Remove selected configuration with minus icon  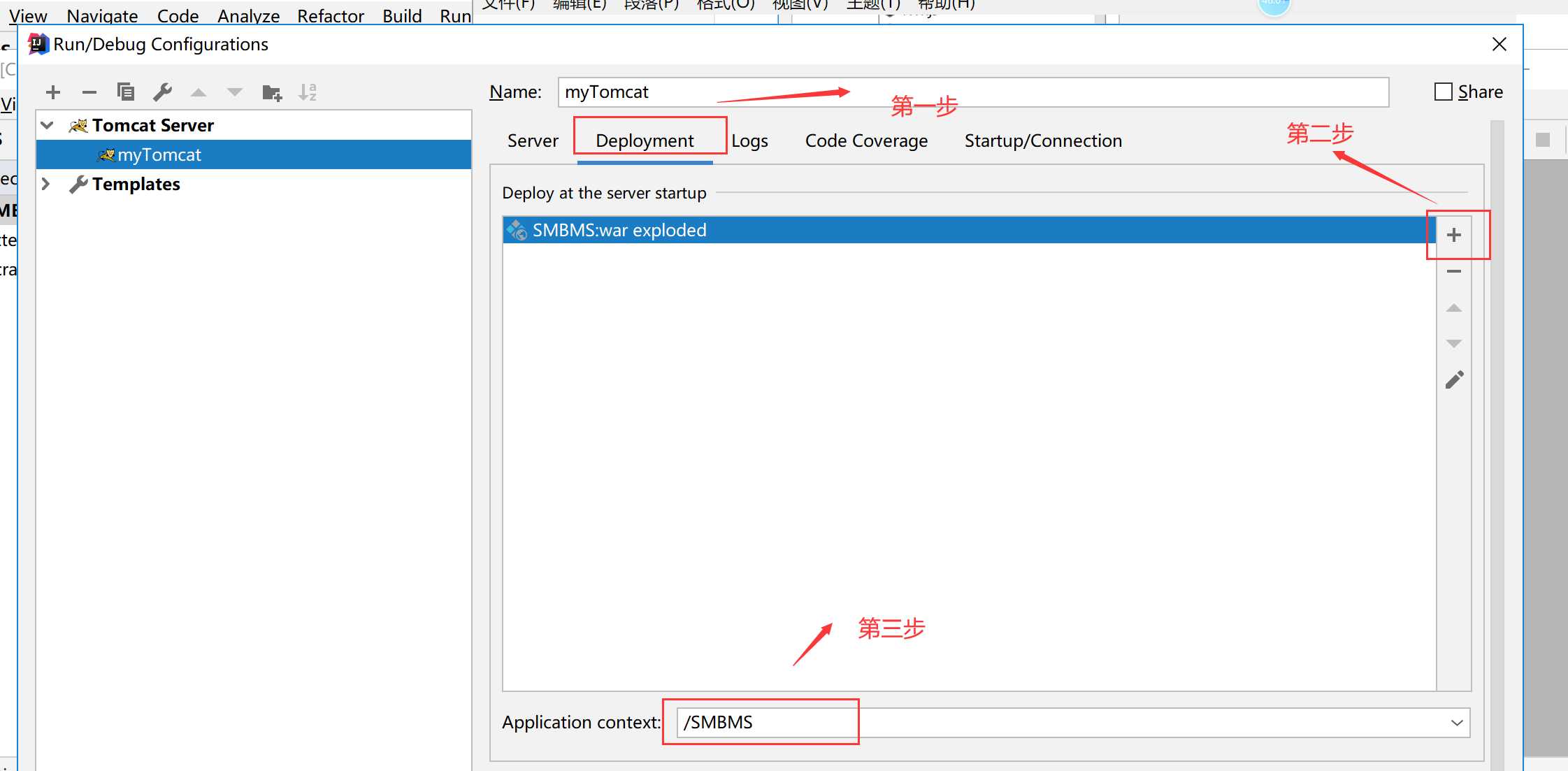(89, 92)
